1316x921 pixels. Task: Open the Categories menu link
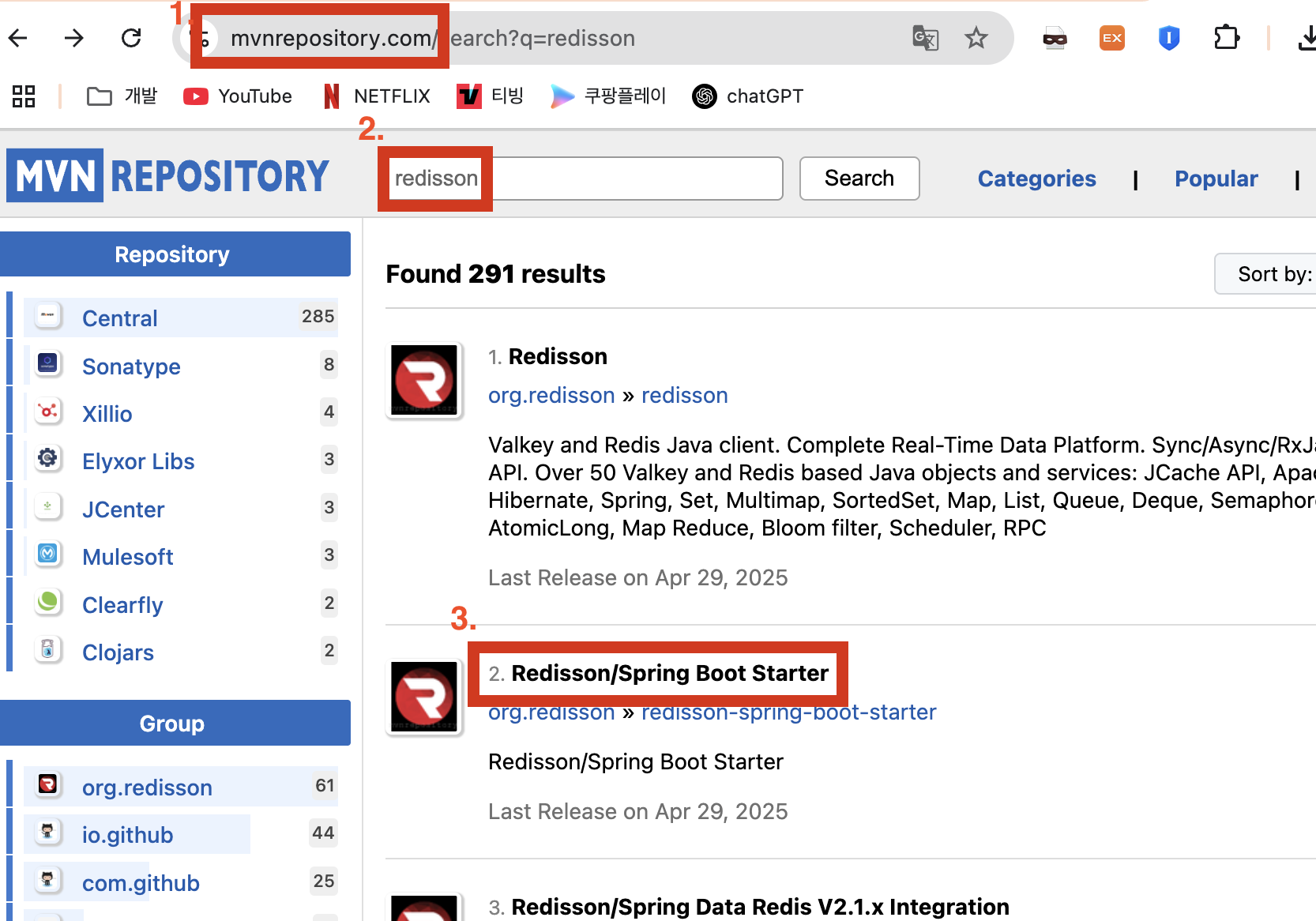click(x=1036, y=179)
